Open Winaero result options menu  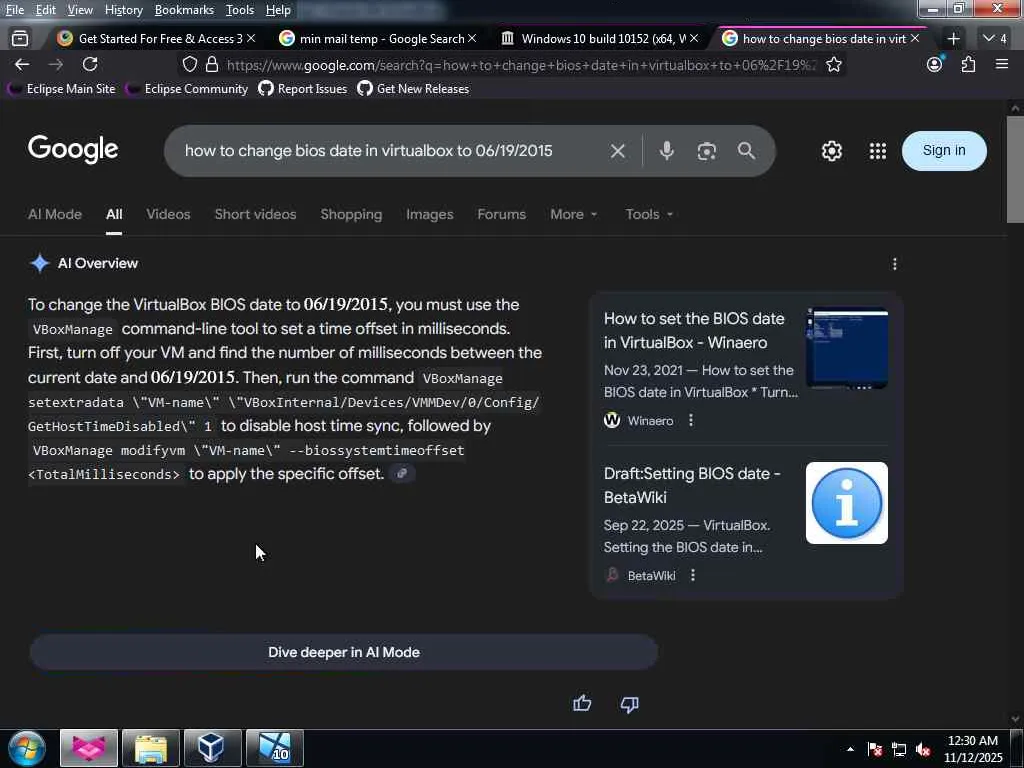pos(691,421)
